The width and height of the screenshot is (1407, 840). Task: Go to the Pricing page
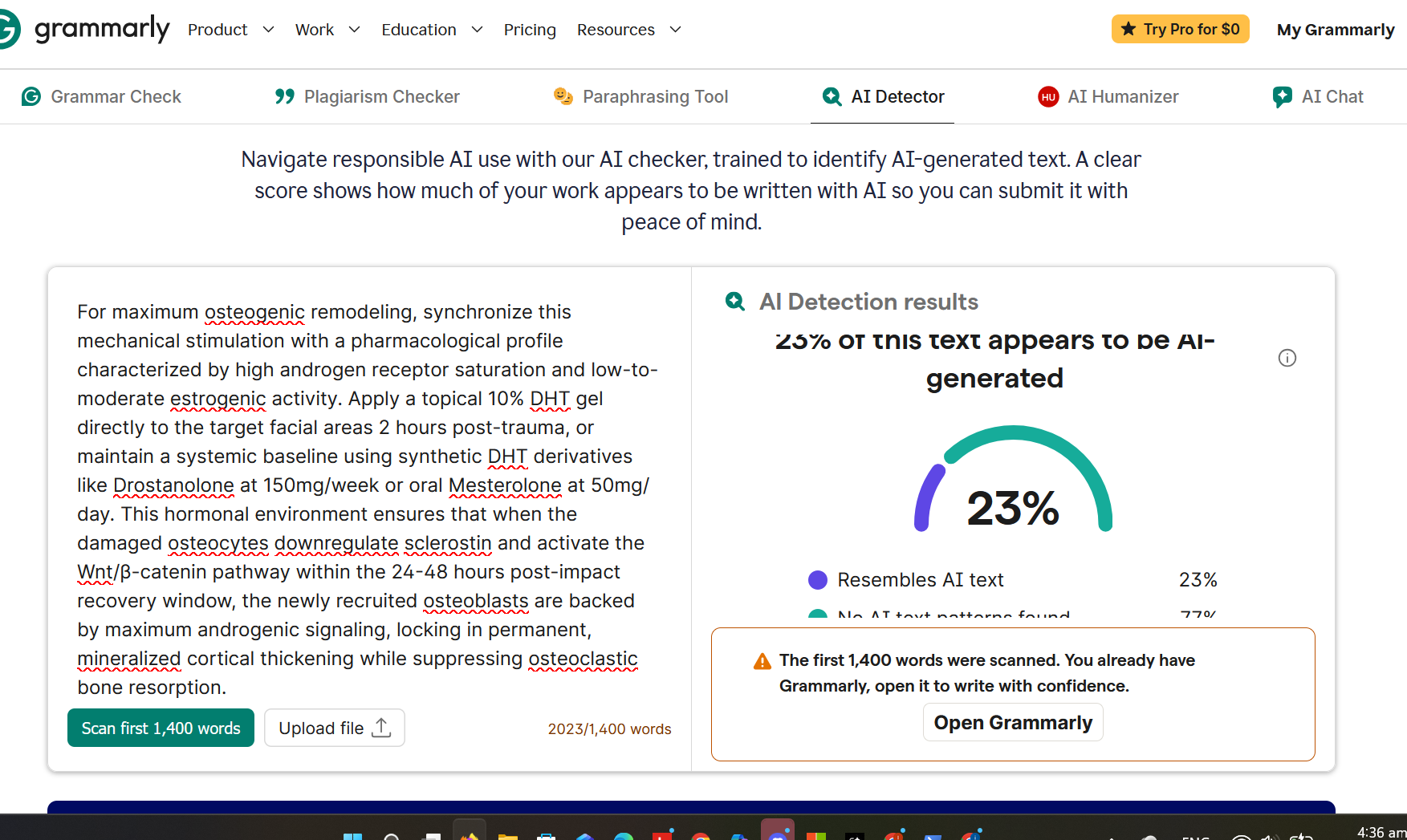(x=530, y=30)
